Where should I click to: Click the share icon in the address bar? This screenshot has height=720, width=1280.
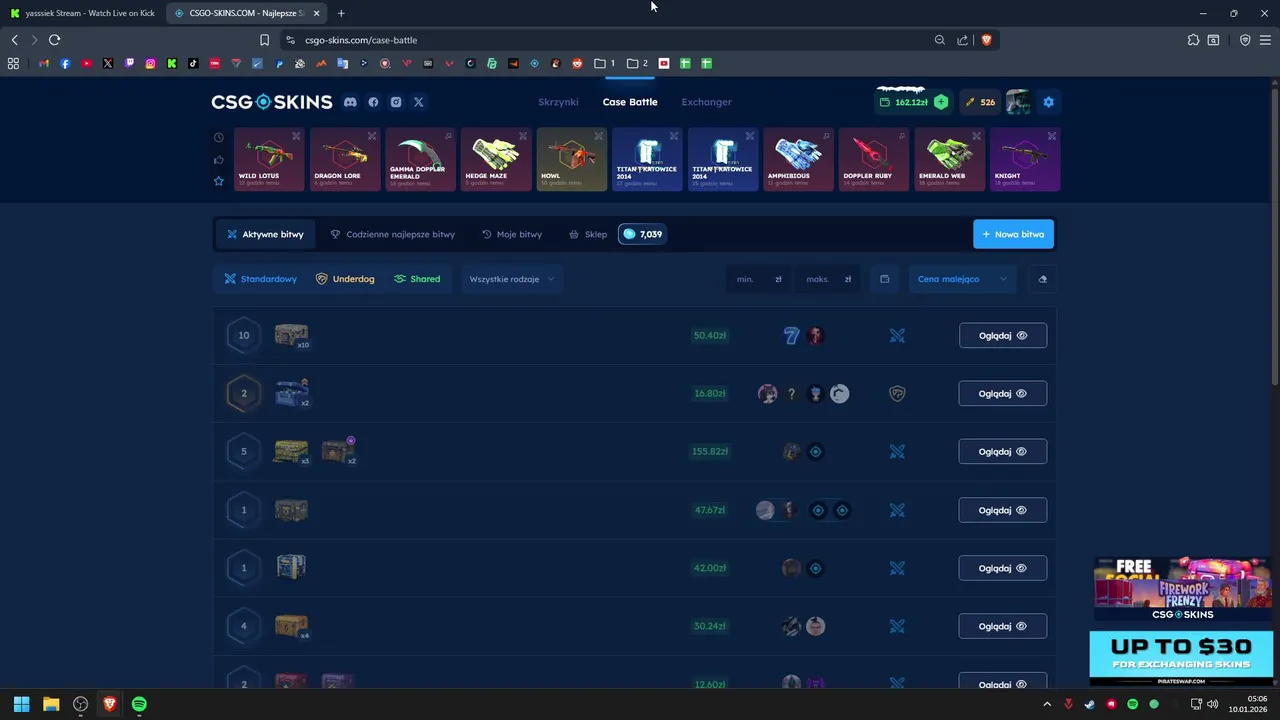click(962, 40)
